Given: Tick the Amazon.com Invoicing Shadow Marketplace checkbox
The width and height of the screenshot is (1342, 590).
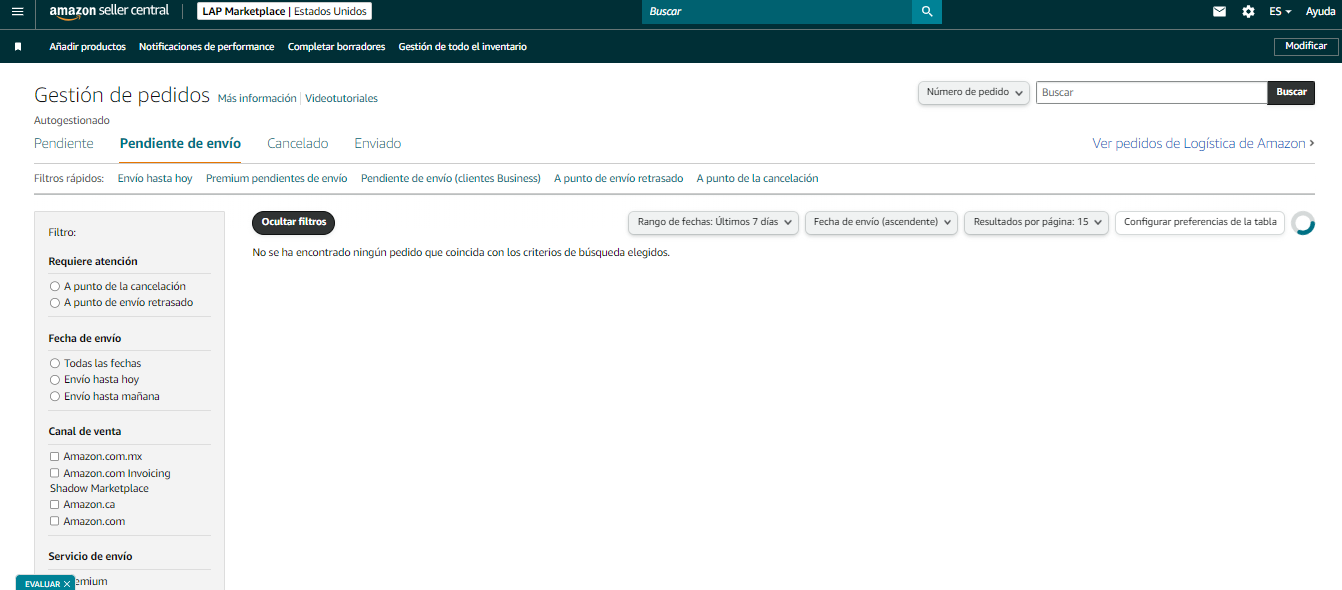Looking at the screenshot, I should coord(55,473).
